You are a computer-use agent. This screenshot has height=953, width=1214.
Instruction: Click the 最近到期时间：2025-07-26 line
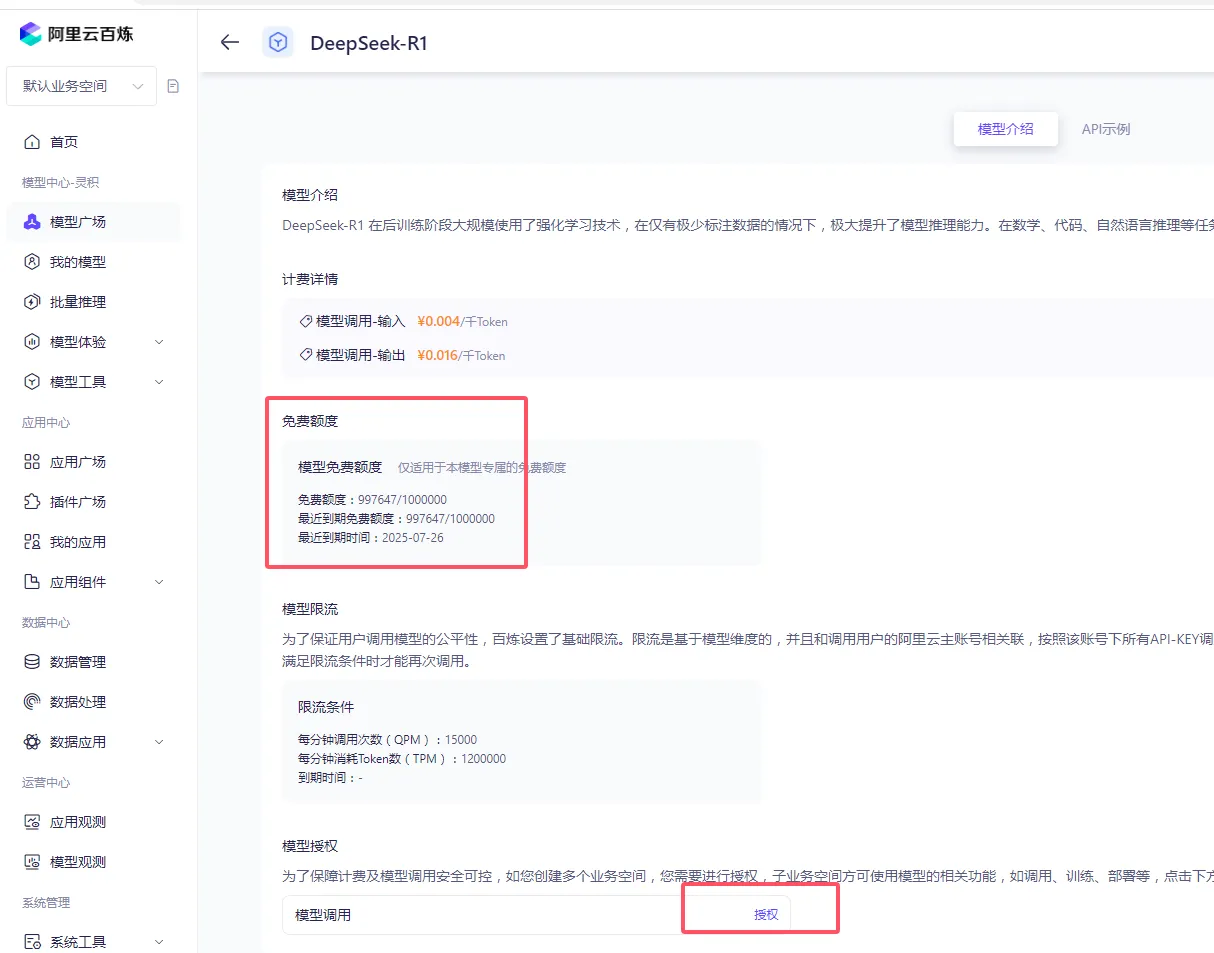[371, 538]
